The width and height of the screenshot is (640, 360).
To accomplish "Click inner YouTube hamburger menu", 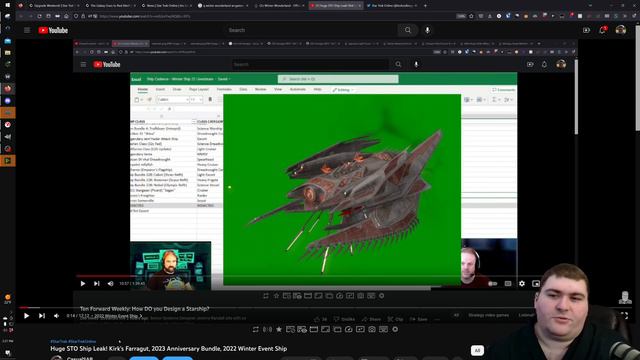I will tap(83, 64).
